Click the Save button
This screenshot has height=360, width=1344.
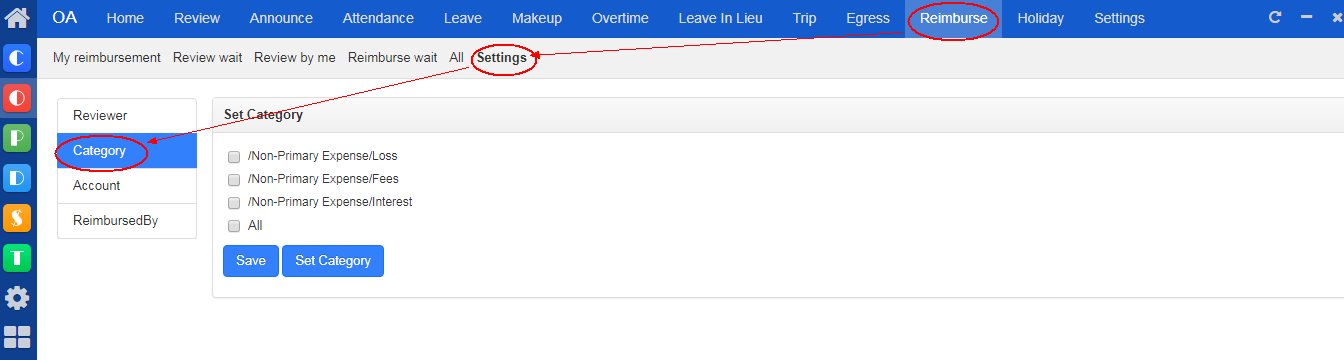[251, 261]
